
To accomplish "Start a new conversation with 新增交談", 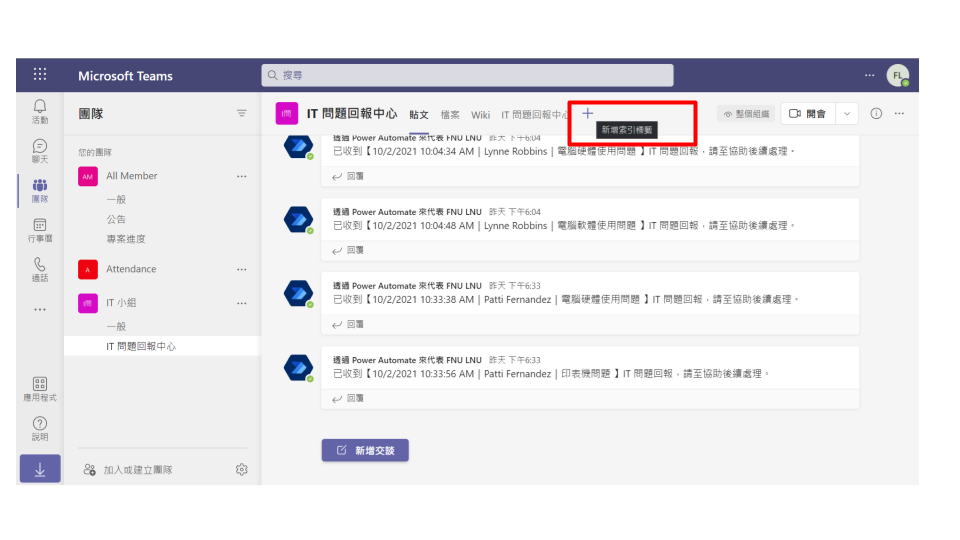I will coord(365,450).
